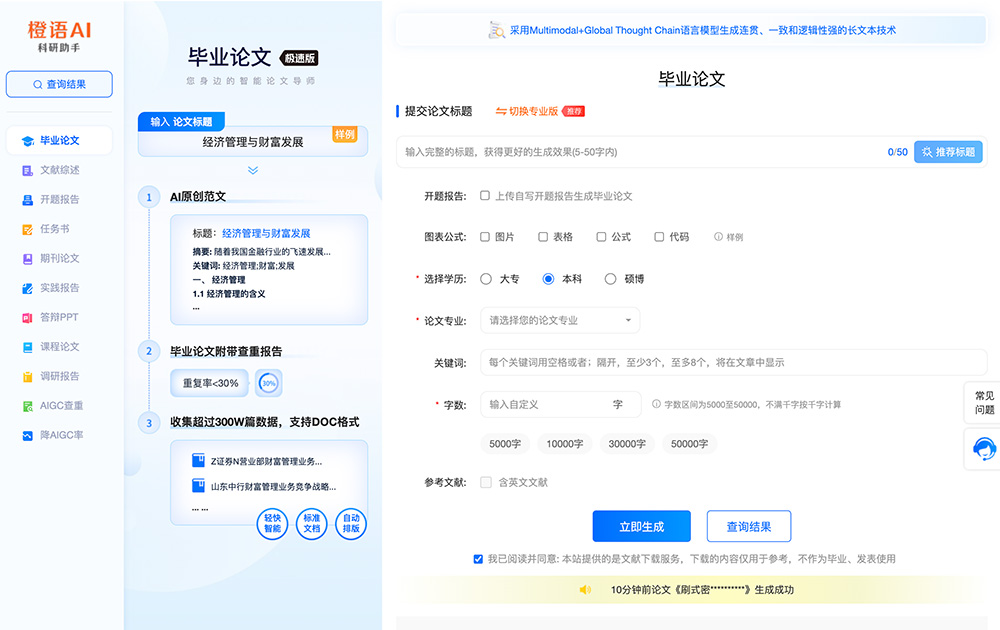The image size is (1000, 630).
Task: Click the 课程论文 sidebar icon
Action: 27,347
